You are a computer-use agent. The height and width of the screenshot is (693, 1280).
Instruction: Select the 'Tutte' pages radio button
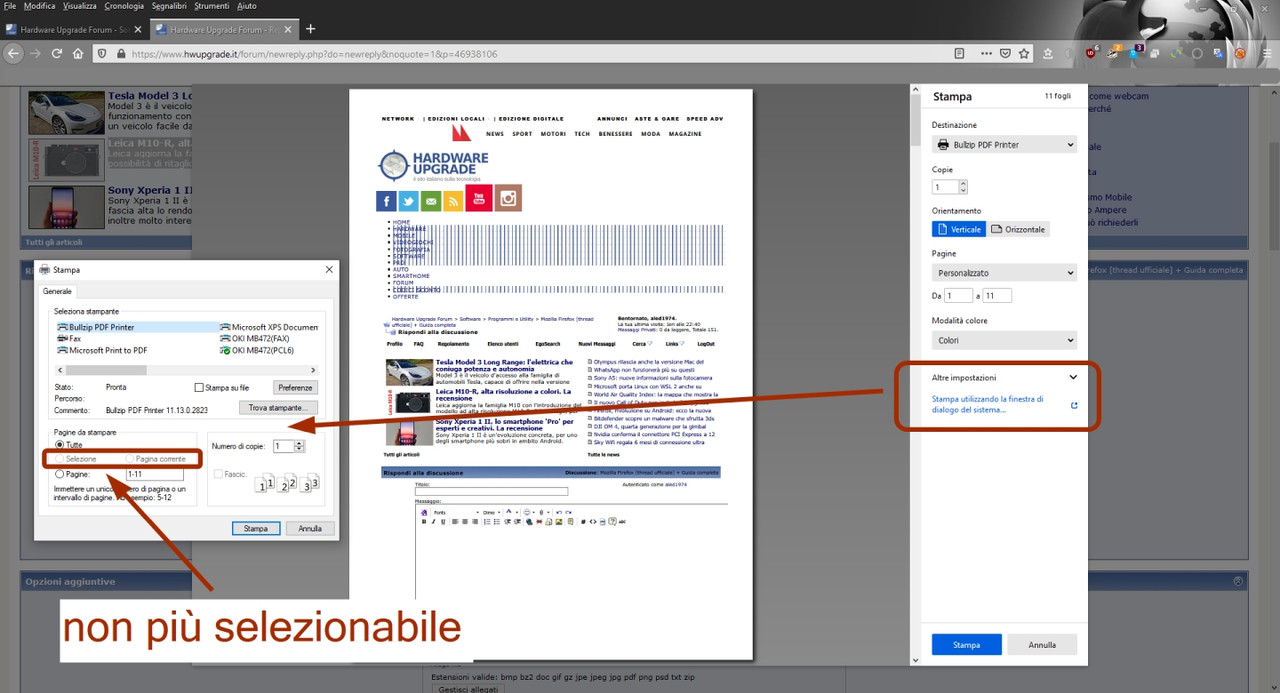point(61,445)
